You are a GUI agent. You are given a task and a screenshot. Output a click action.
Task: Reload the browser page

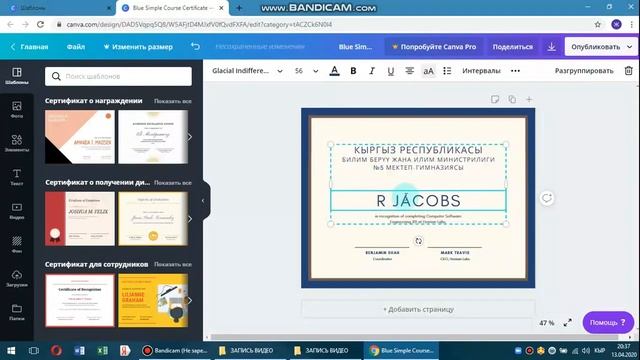point(40,24)
